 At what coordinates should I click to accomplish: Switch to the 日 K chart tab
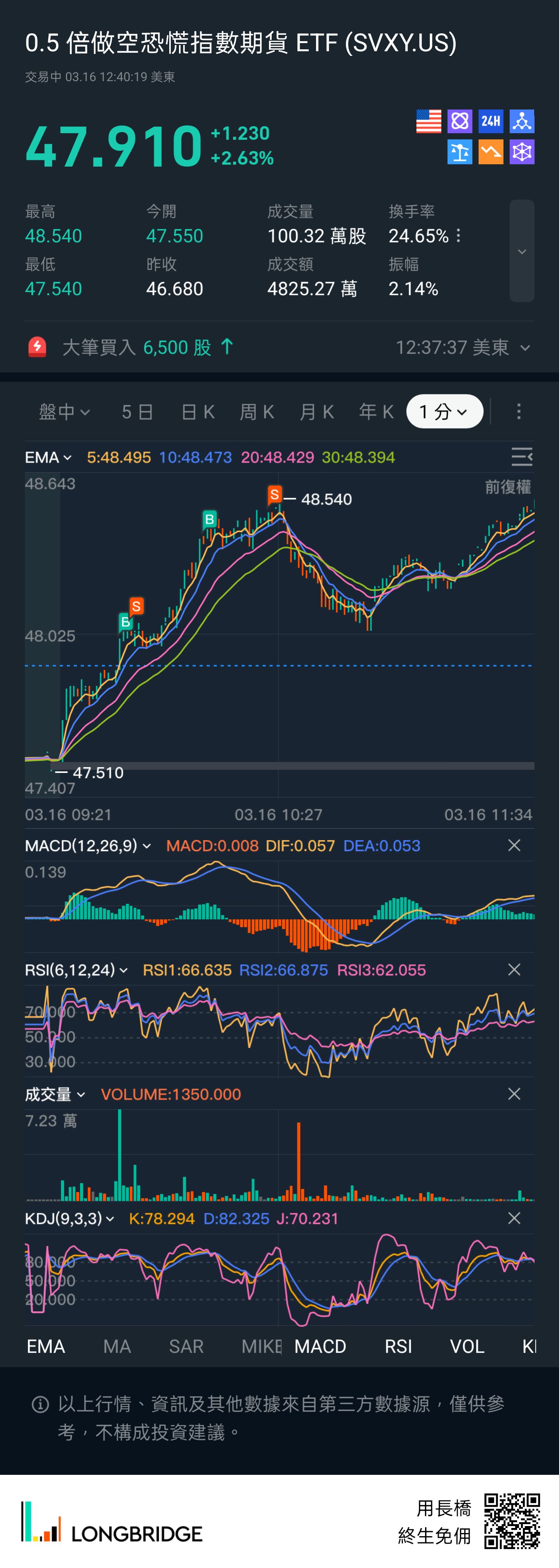198,412
